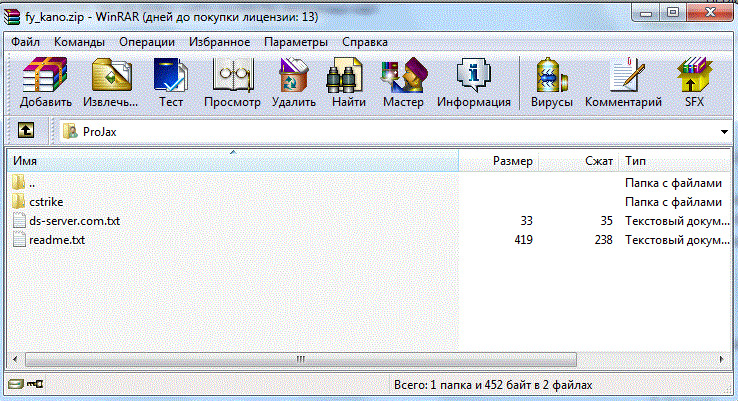Open the Комментарий comment icon
This screenshot has width=738, height=401.
click(626, 75)
